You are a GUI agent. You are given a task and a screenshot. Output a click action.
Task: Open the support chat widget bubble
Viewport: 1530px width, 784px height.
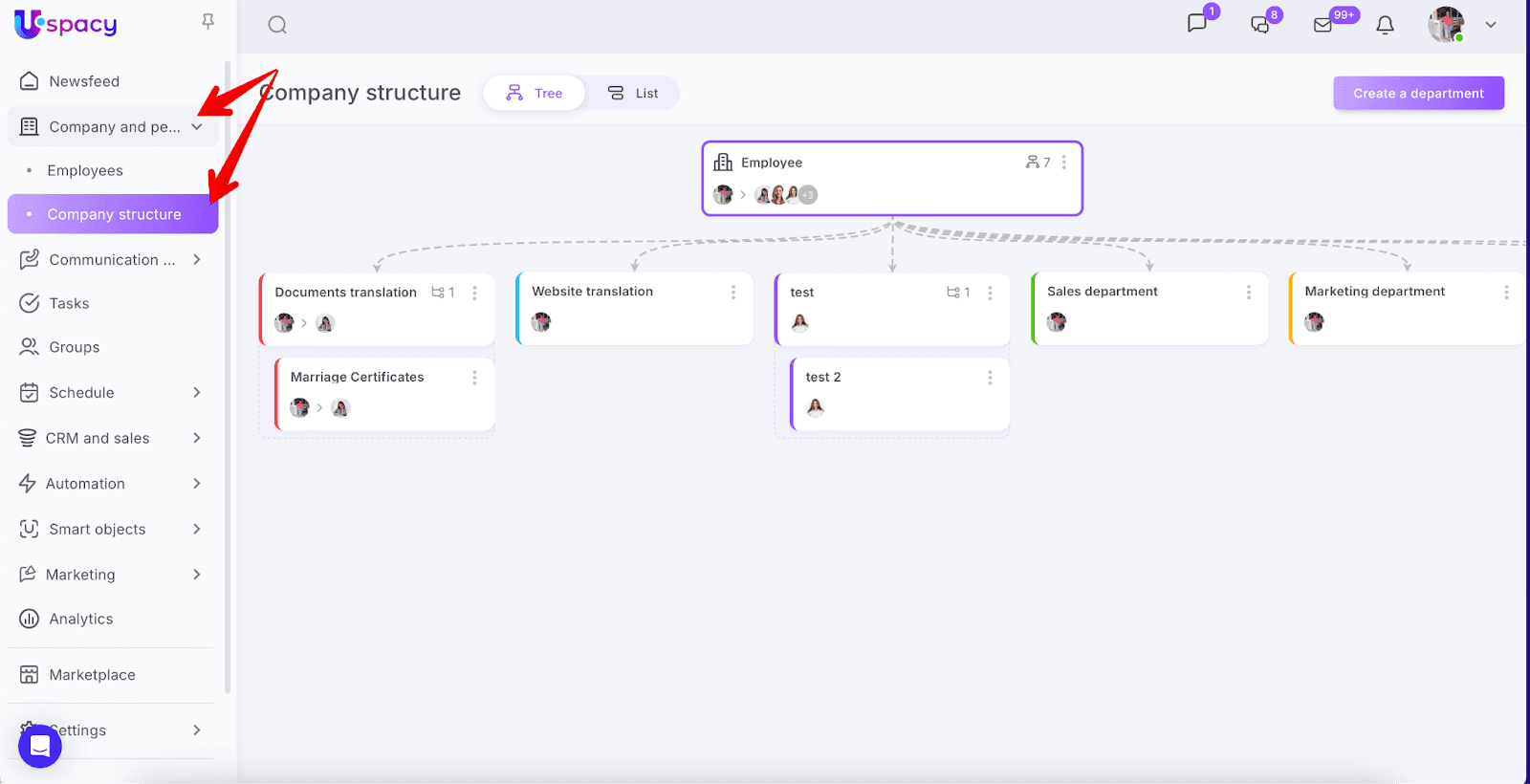click(x=40, y=746)
